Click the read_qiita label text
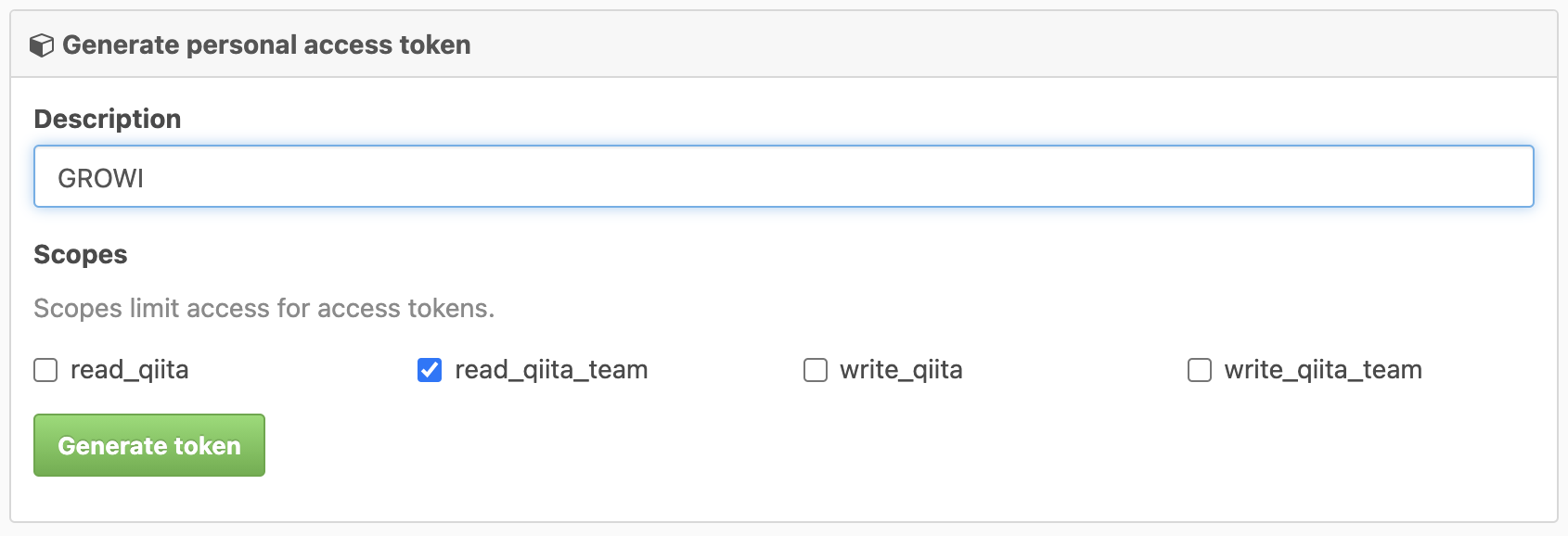The height and width of the screenshot is (536, 1568). coord(130,370)
